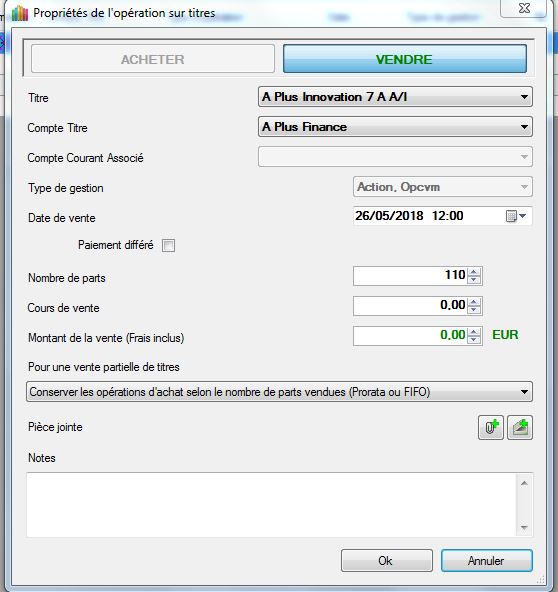Toggle the Paiement différé checkbox
Viewport: 558px width, 592px height.
click(x=168, y=245)
